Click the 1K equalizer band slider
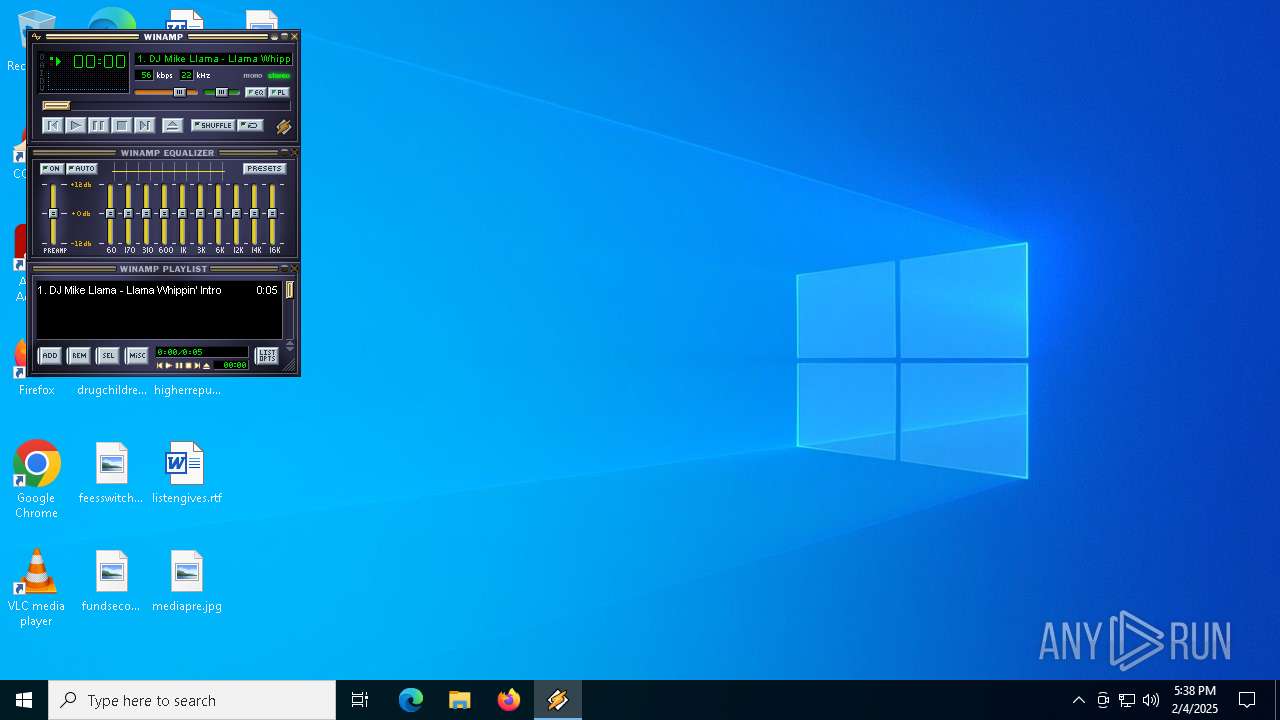Image resolution: width=1280 pixels, height=720 pixels. 182,214
